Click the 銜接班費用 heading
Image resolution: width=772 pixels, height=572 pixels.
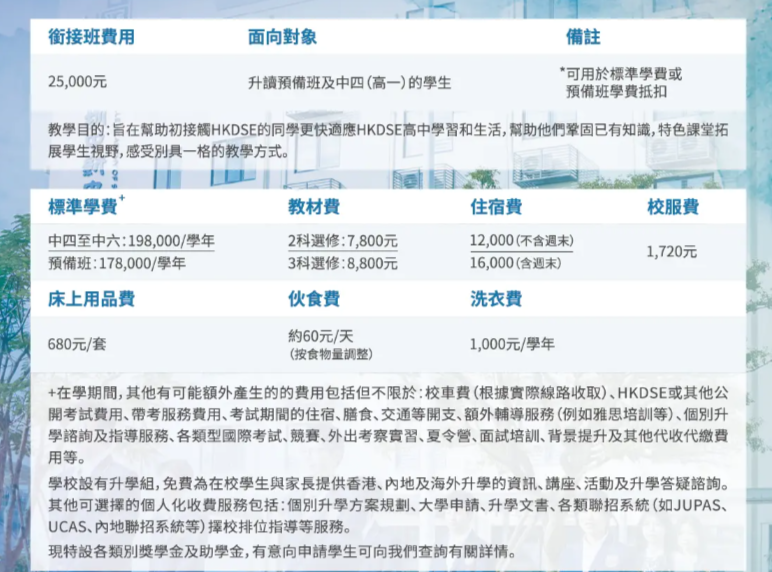[91, 37]
